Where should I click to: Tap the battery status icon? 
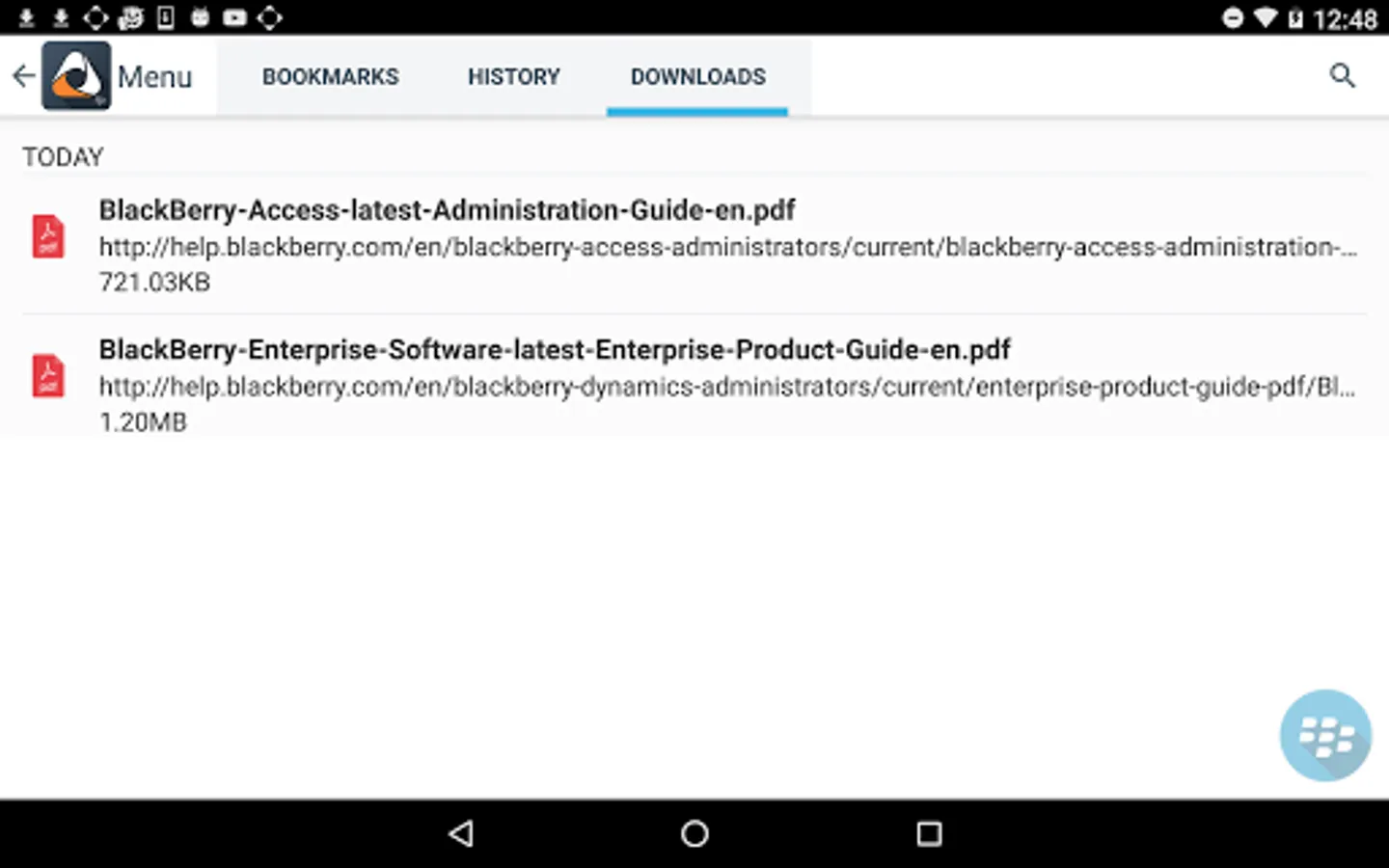(1295, 18)
